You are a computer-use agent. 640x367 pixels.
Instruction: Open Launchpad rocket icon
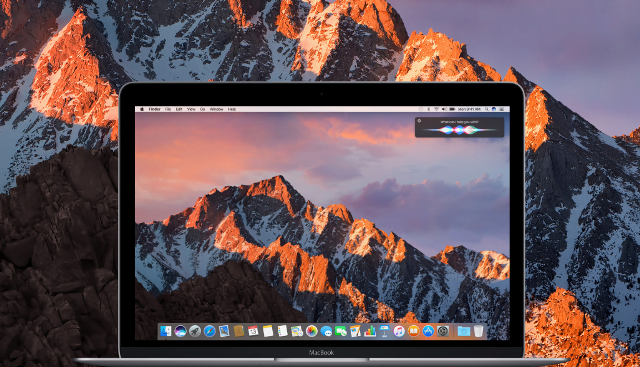[195, 331]
